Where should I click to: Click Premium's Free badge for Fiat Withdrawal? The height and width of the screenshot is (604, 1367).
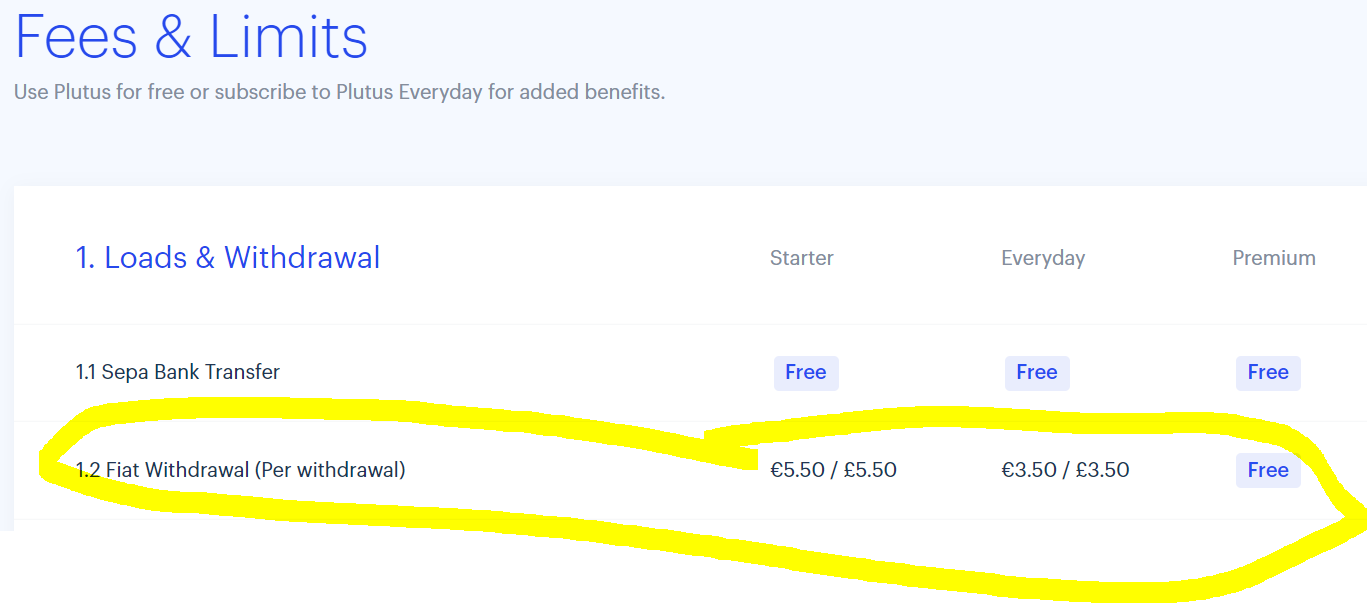(x=1268, y=470)
